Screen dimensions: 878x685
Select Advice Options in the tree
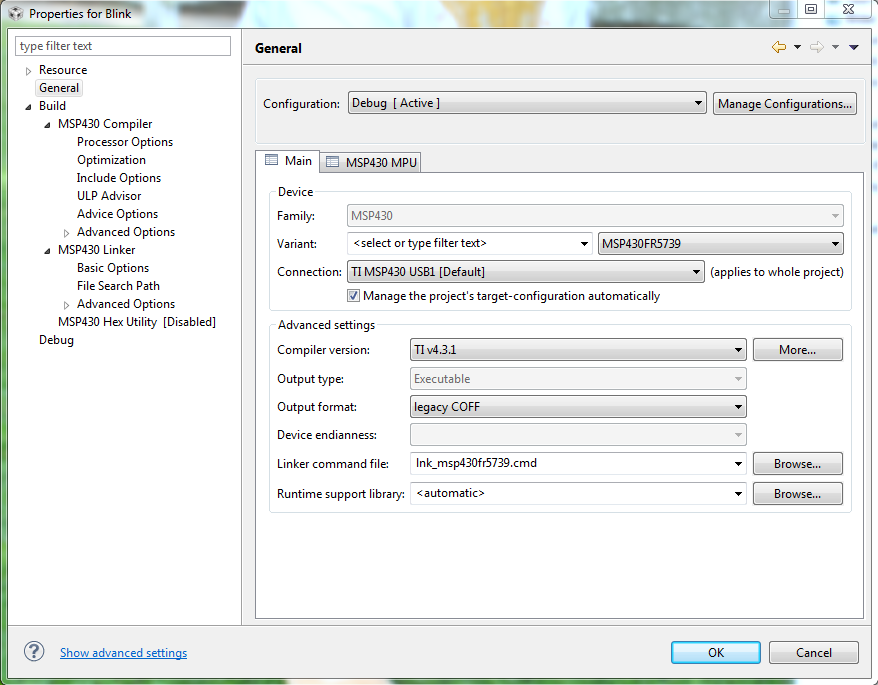[118, 213]
